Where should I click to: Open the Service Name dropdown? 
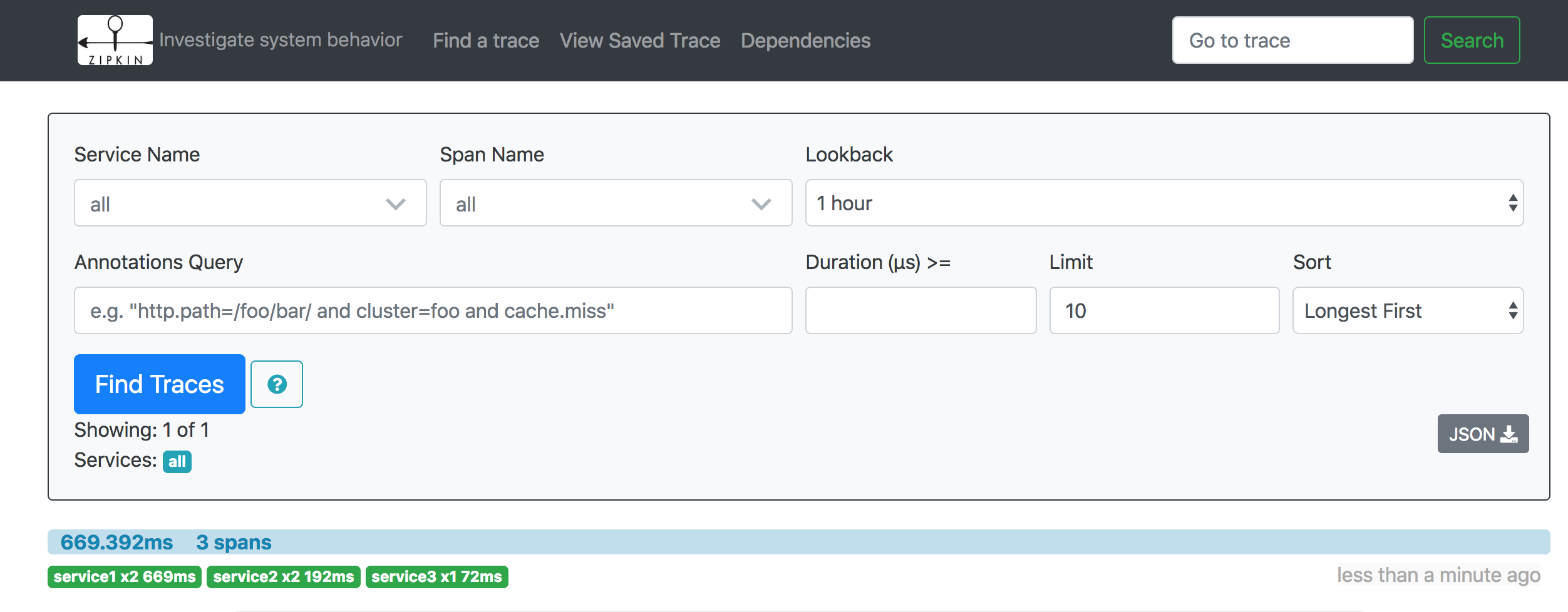tap(250, 203)
